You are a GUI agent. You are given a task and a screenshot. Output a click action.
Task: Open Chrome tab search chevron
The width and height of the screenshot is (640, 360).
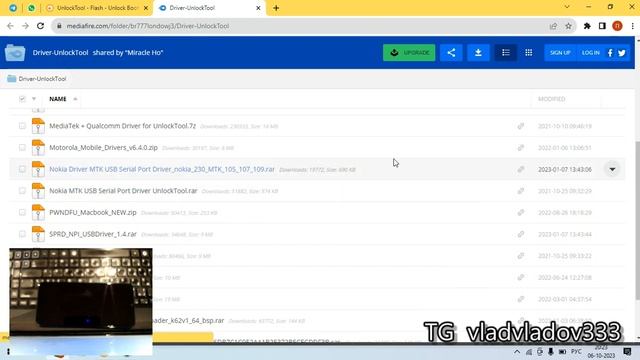point(567,7)
